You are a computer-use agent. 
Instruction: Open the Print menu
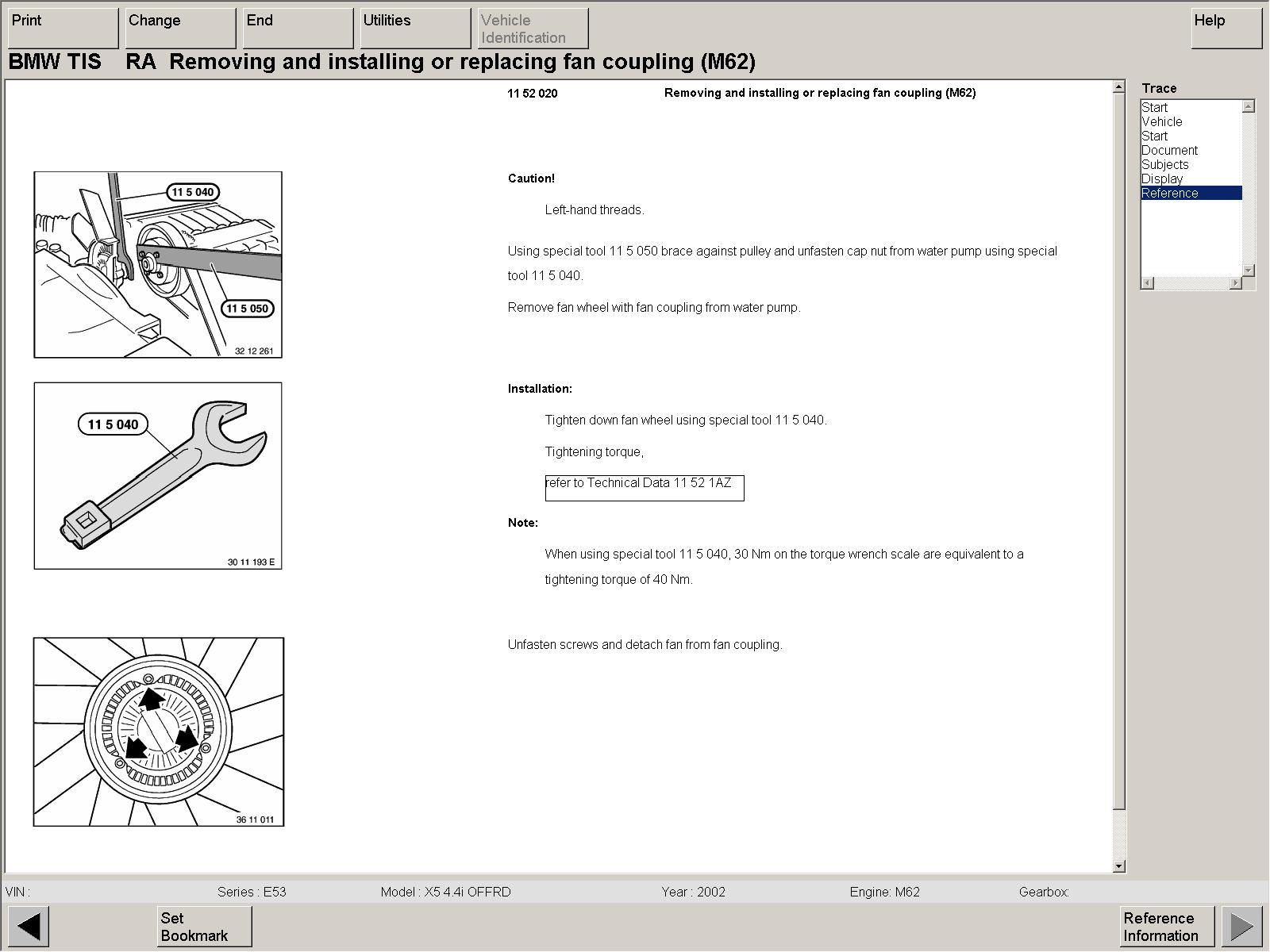pyautogui.click(x=63, y=28)
